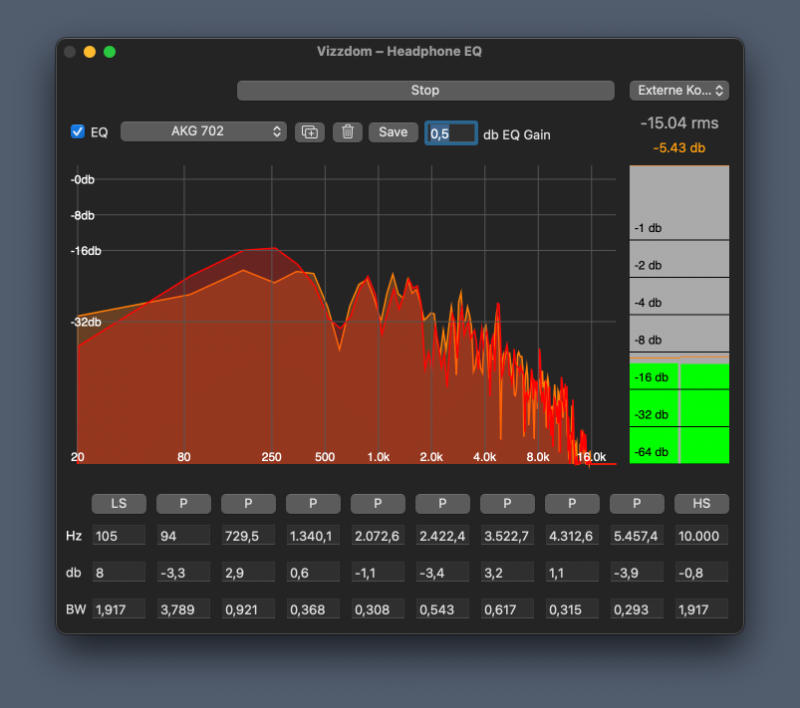
Task: Click the trash delete preset icon
Action: point(347,132)
